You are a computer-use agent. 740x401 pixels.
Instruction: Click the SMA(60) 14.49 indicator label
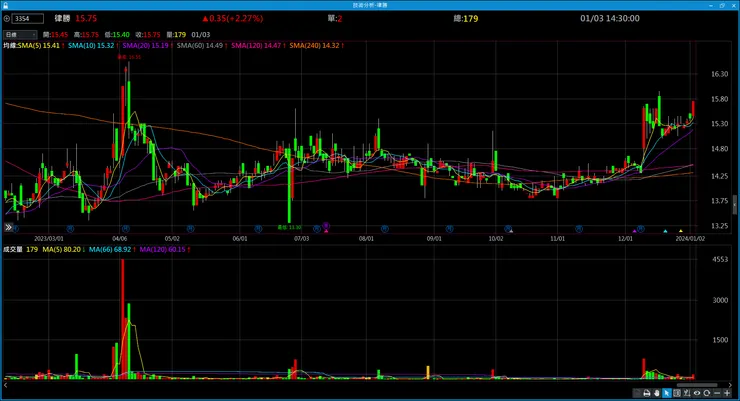[200, 46]
